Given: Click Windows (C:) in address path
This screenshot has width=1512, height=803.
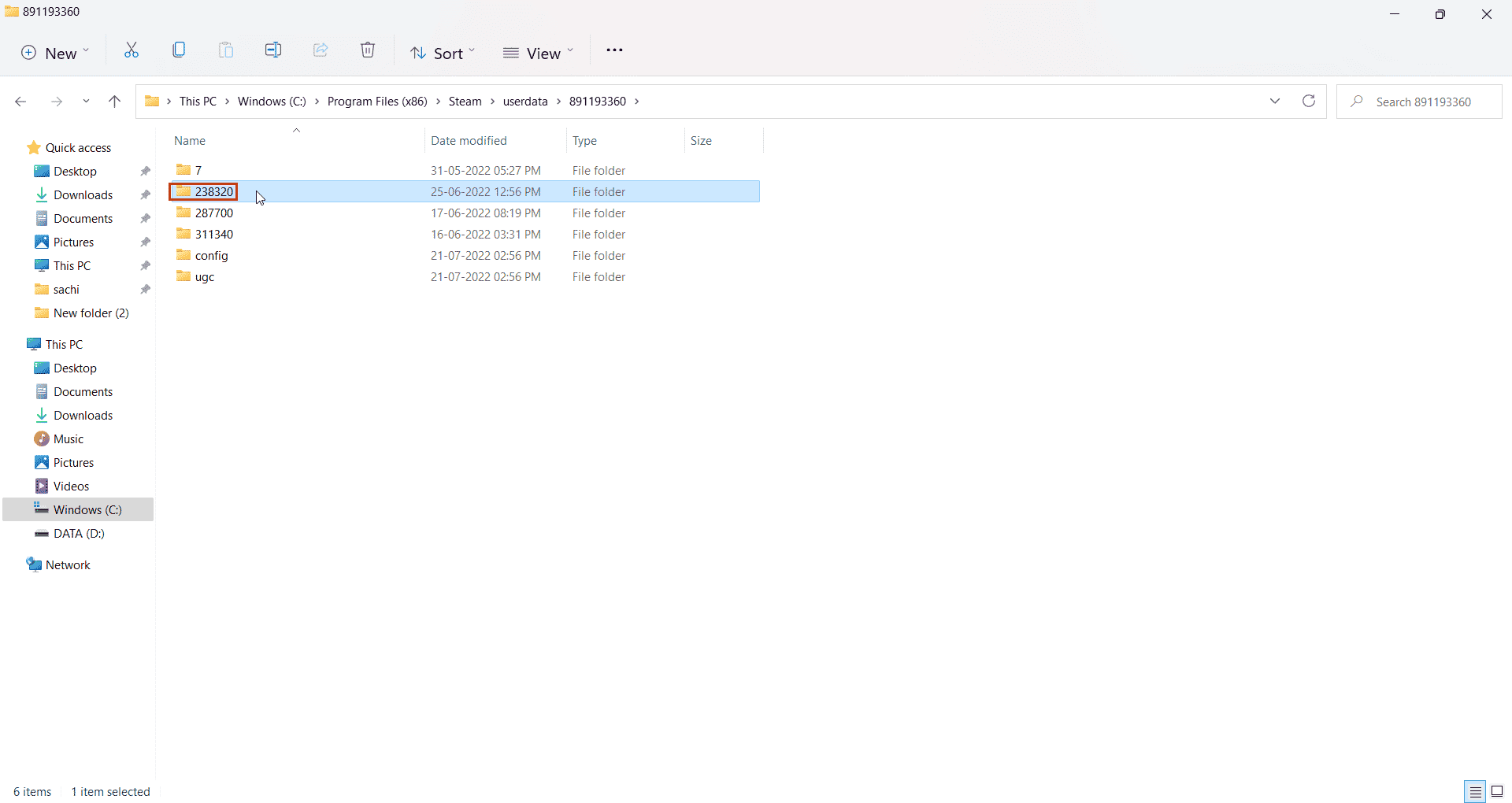Looking at the screenshot, I should coord(272,102).
